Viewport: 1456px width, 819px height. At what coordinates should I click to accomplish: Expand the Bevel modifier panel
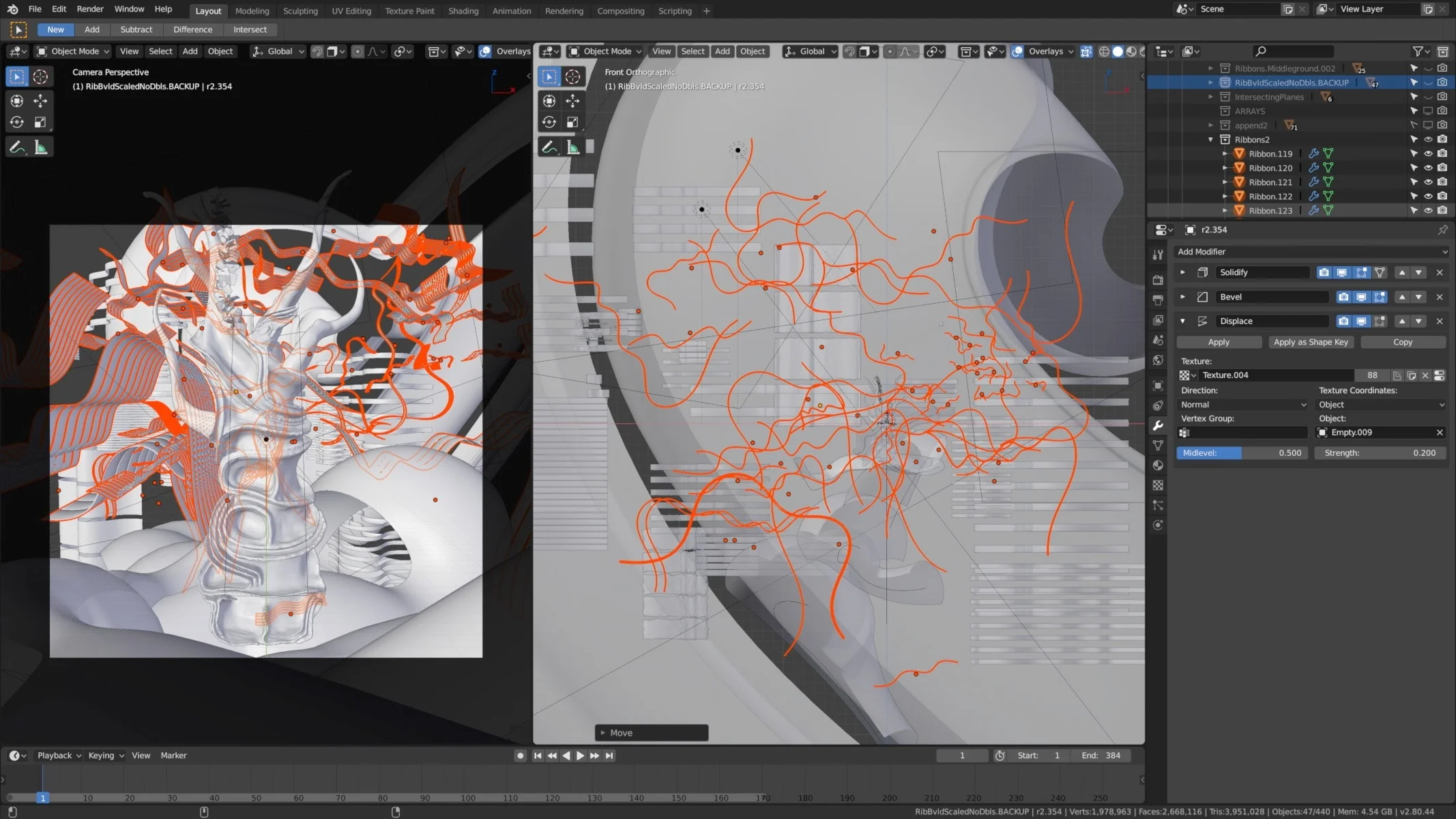(x=1182, y=297)
